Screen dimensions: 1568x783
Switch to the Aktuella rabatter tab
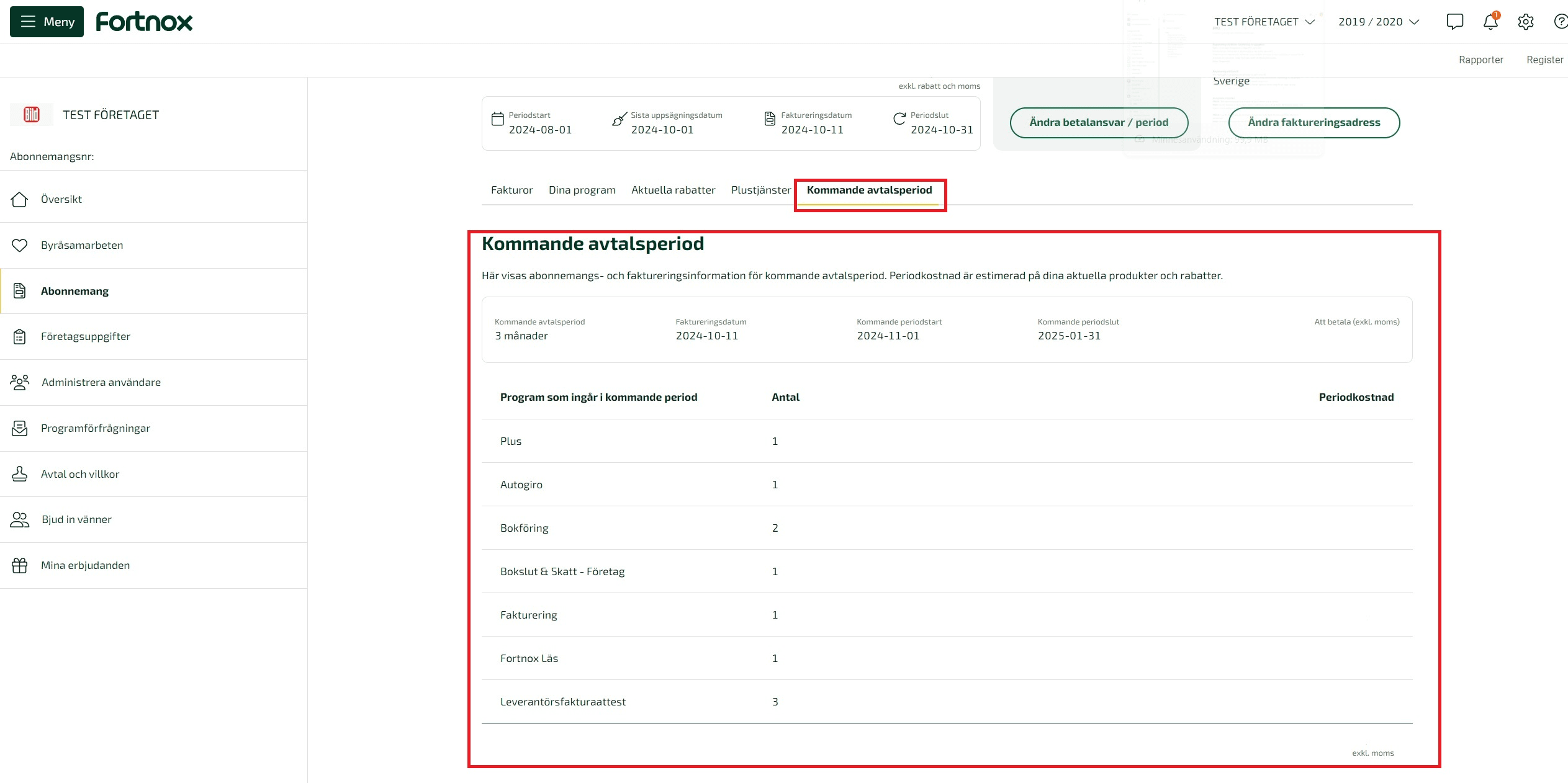point(673,190)
